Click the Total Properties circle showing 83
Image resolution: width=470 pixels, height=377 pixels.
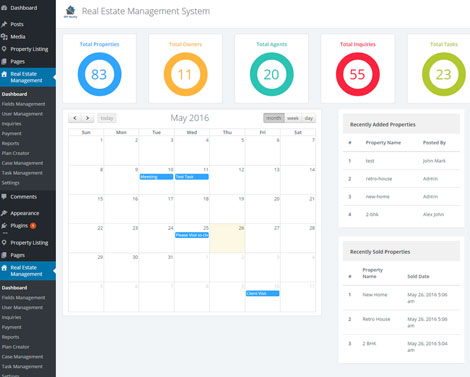pyautogui.click(x=99, y=74)
